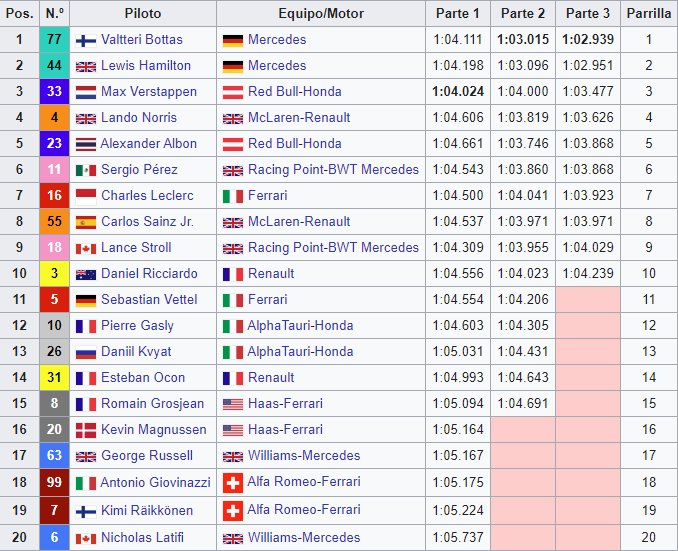Open the Sebastian Vettel link
The height and width of the screenshot is (551, 678).
coord(149,299)
